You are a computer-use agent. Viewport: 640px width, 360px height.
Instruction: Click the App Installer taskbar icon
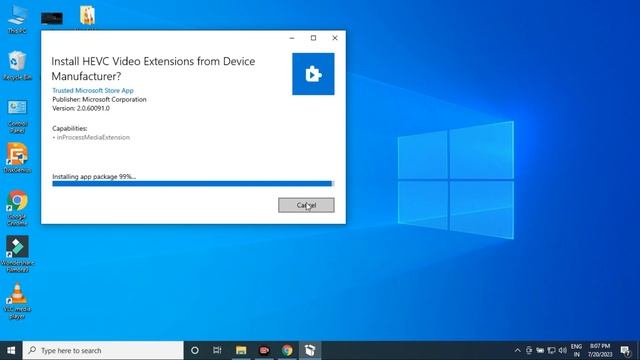(x=310, y=350)
